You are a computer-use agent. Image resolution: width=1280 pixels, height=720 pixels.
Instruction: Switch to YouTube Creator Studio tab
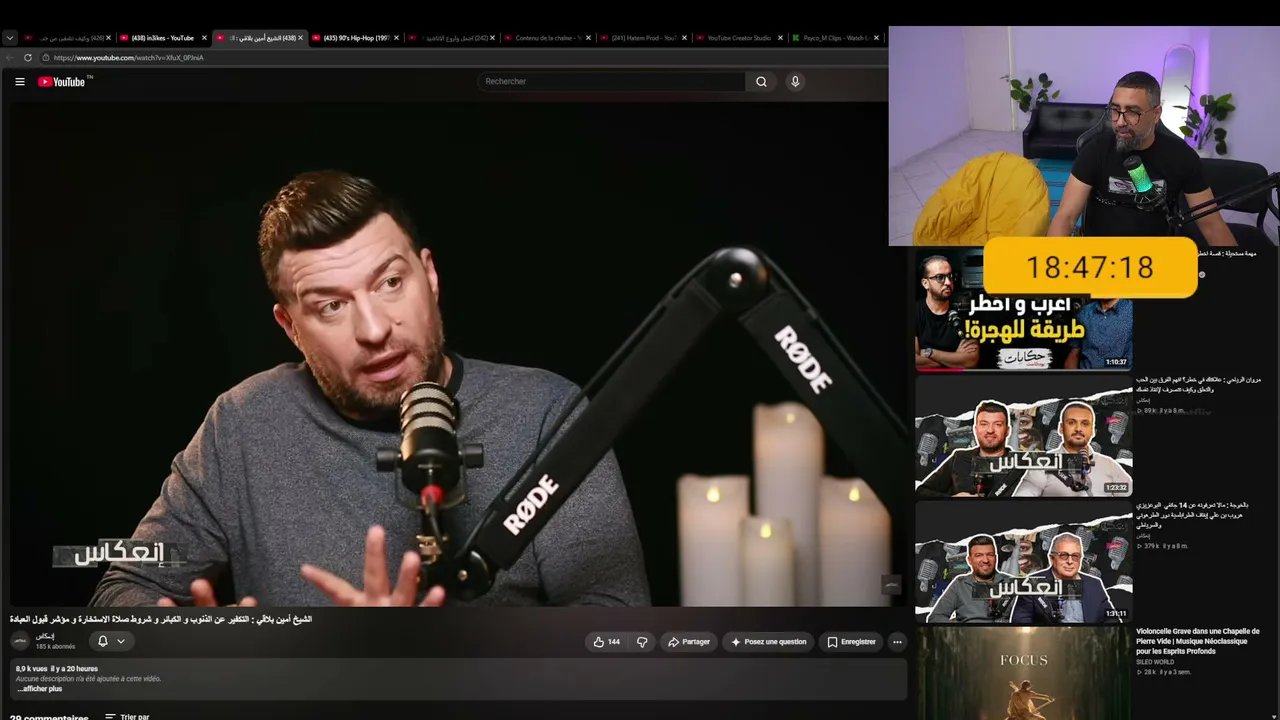738,38
